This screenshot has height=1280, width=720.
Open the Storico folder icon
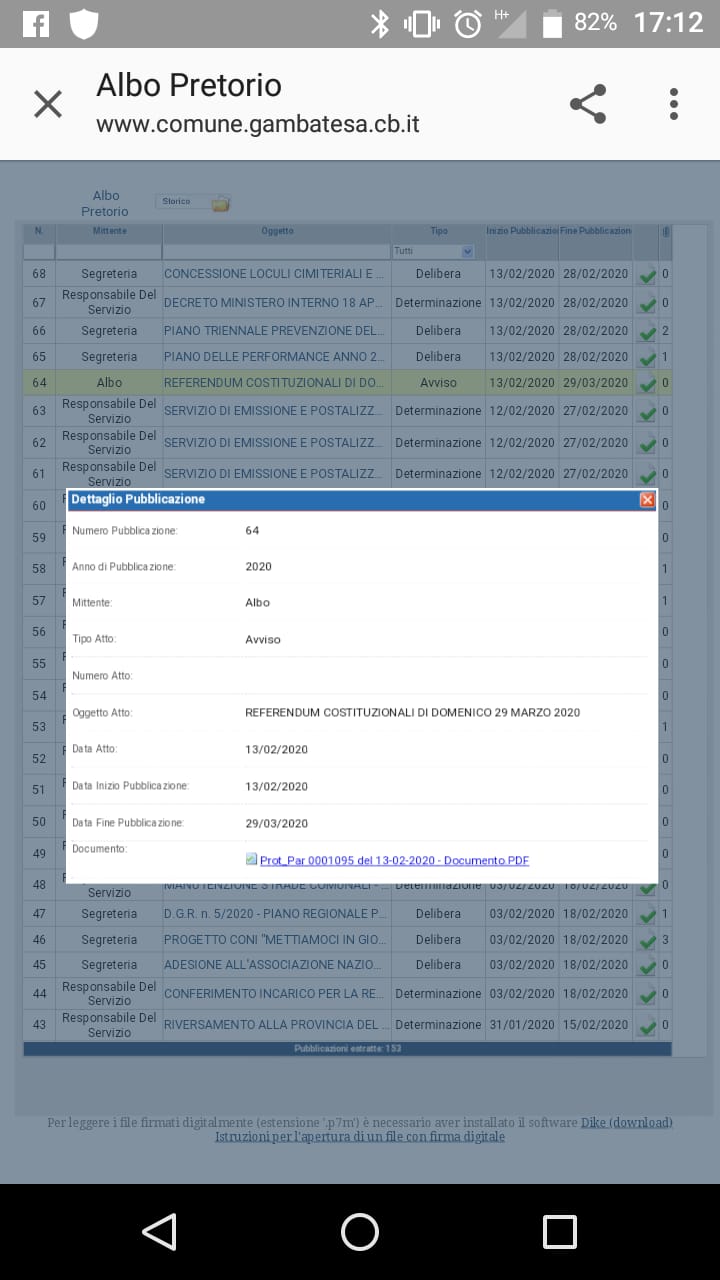click(x=220, y=203)
